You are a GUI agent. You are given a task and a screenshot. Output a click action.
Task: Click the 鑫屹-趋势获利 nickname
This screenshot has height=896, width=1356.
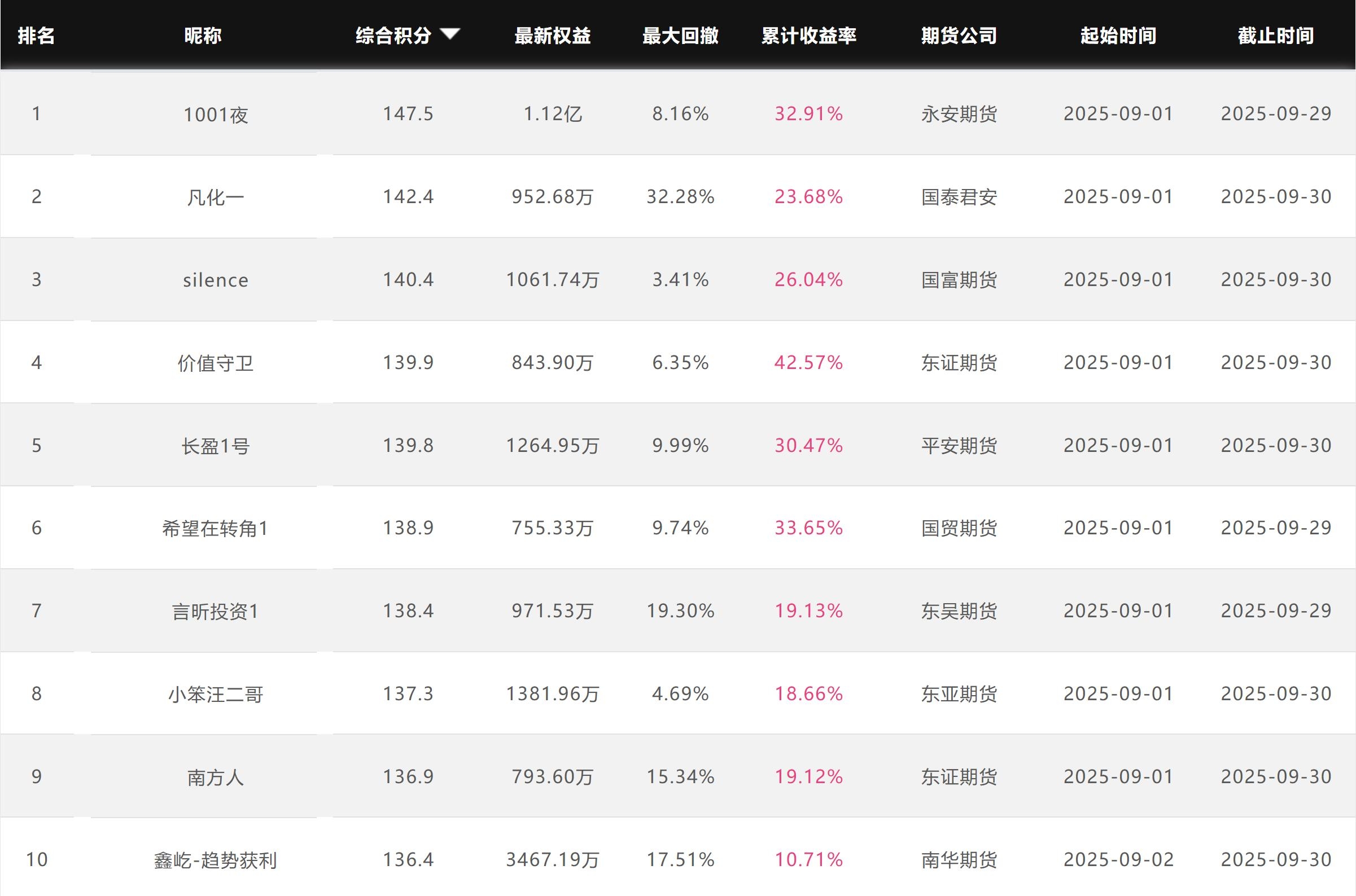(x=216, y=860)
